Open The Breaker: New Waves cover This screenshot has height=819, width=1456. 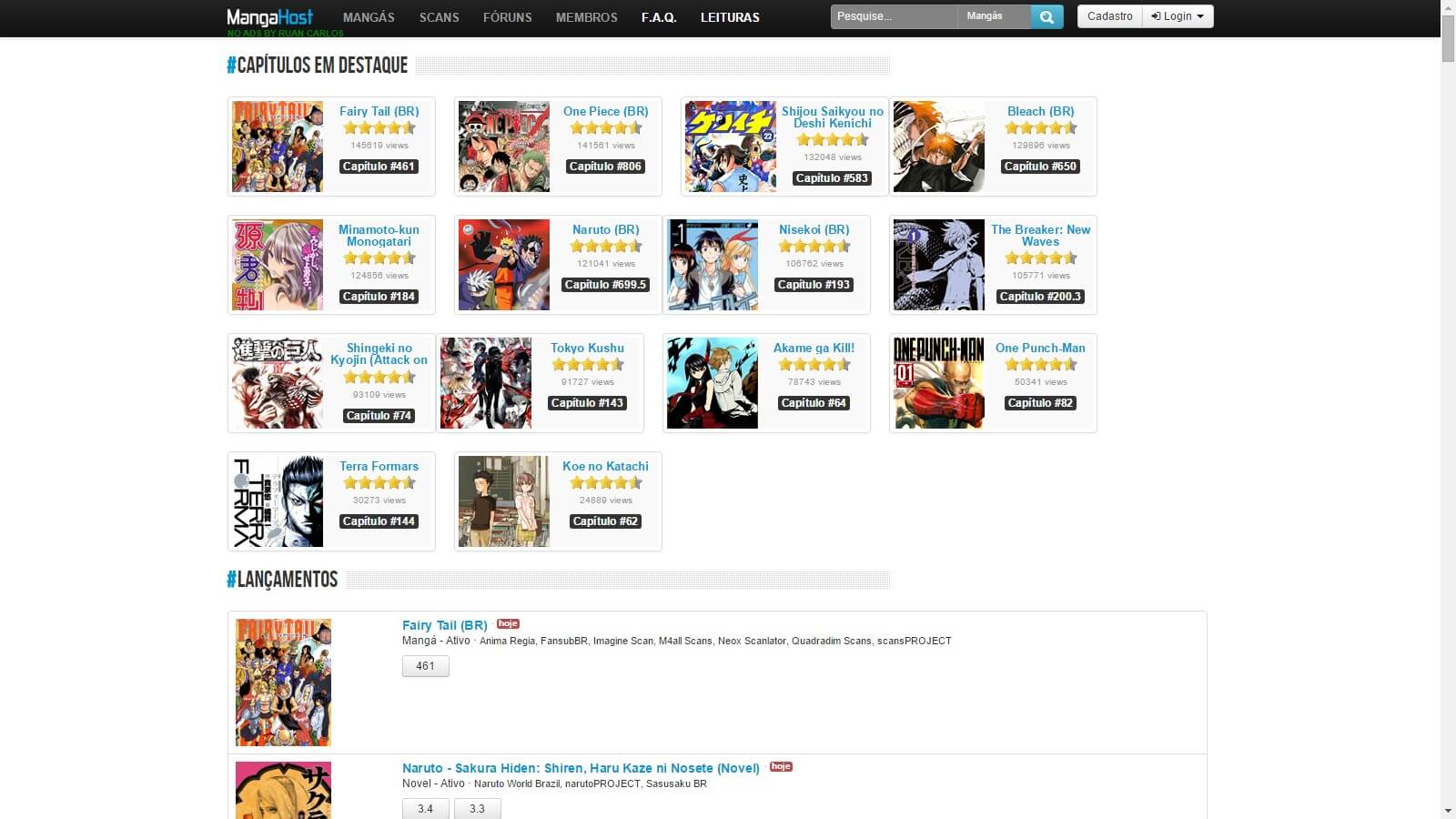point(939,265)
